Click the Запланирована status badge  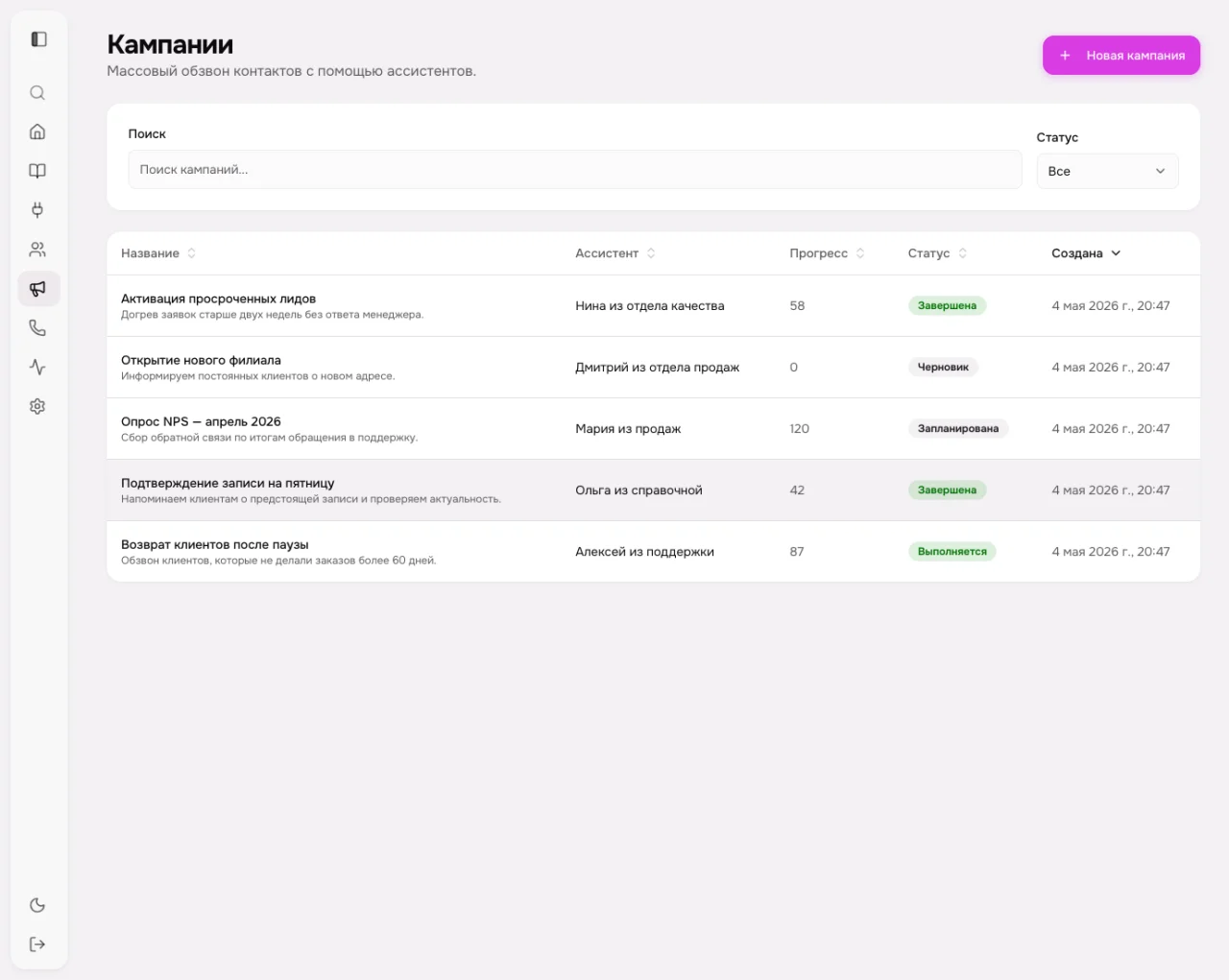[958, 429]
